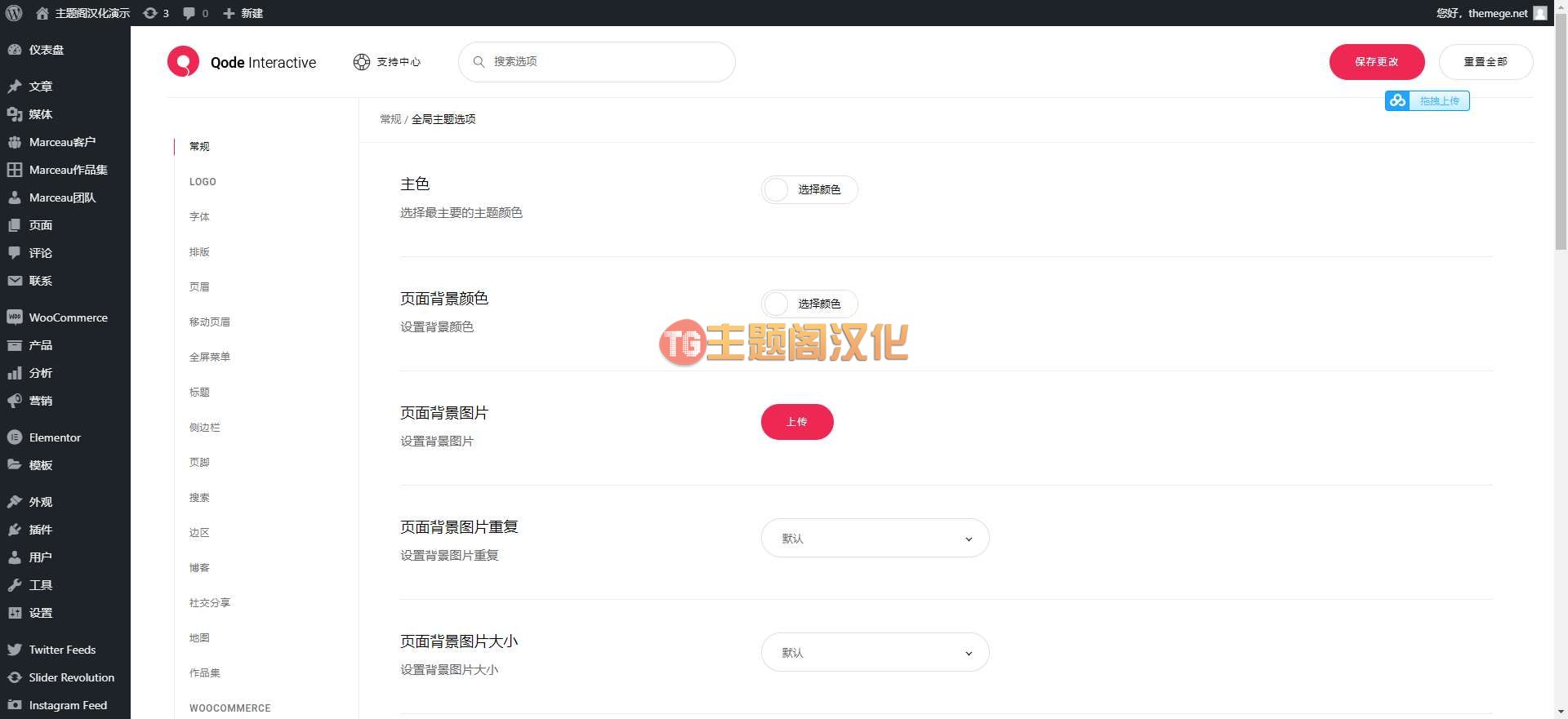Select the 侧边栏 options tab
The image size is (1568, 719).
pos(205,428)
